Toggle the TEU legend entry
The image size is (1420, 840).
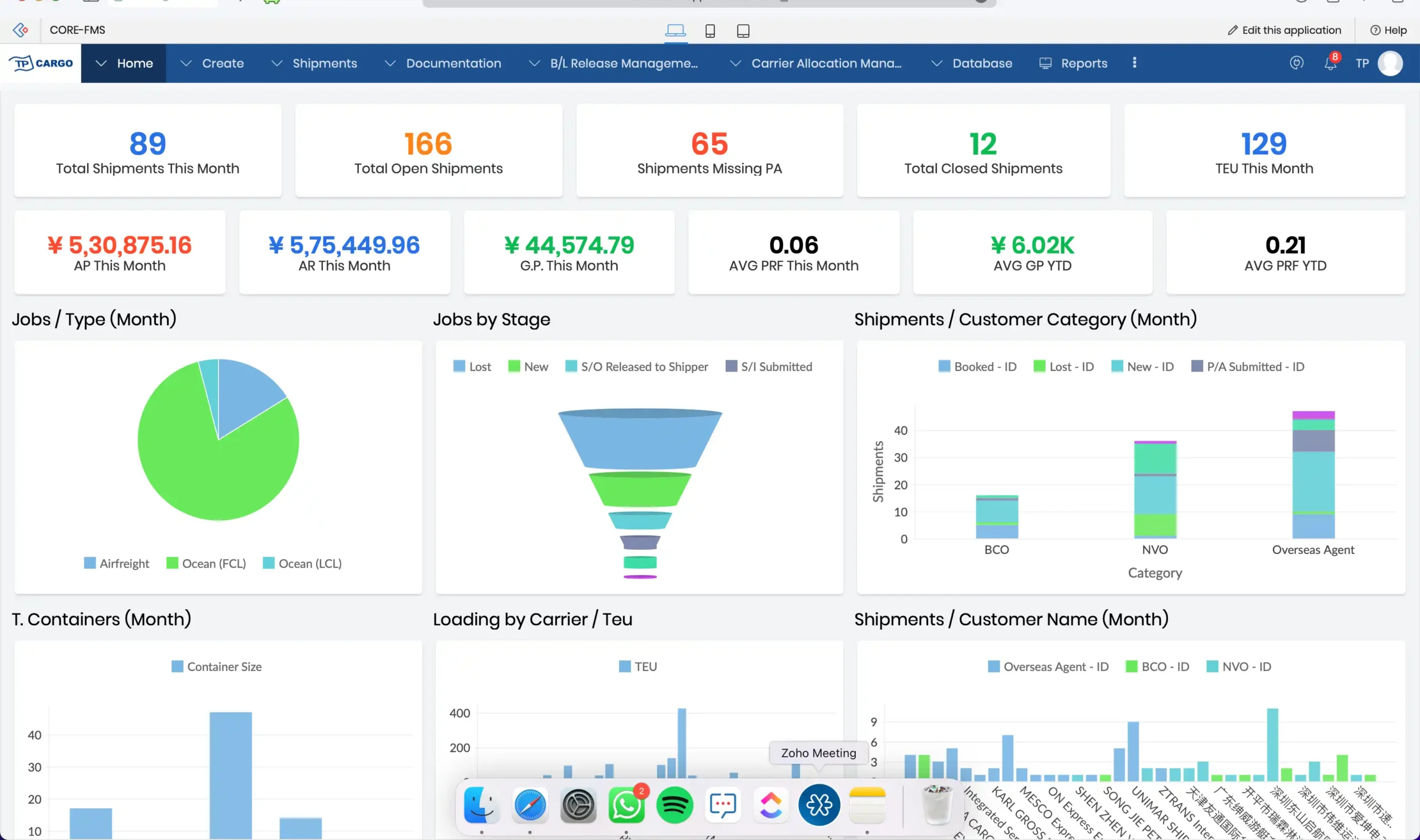[x=638, y=667]
